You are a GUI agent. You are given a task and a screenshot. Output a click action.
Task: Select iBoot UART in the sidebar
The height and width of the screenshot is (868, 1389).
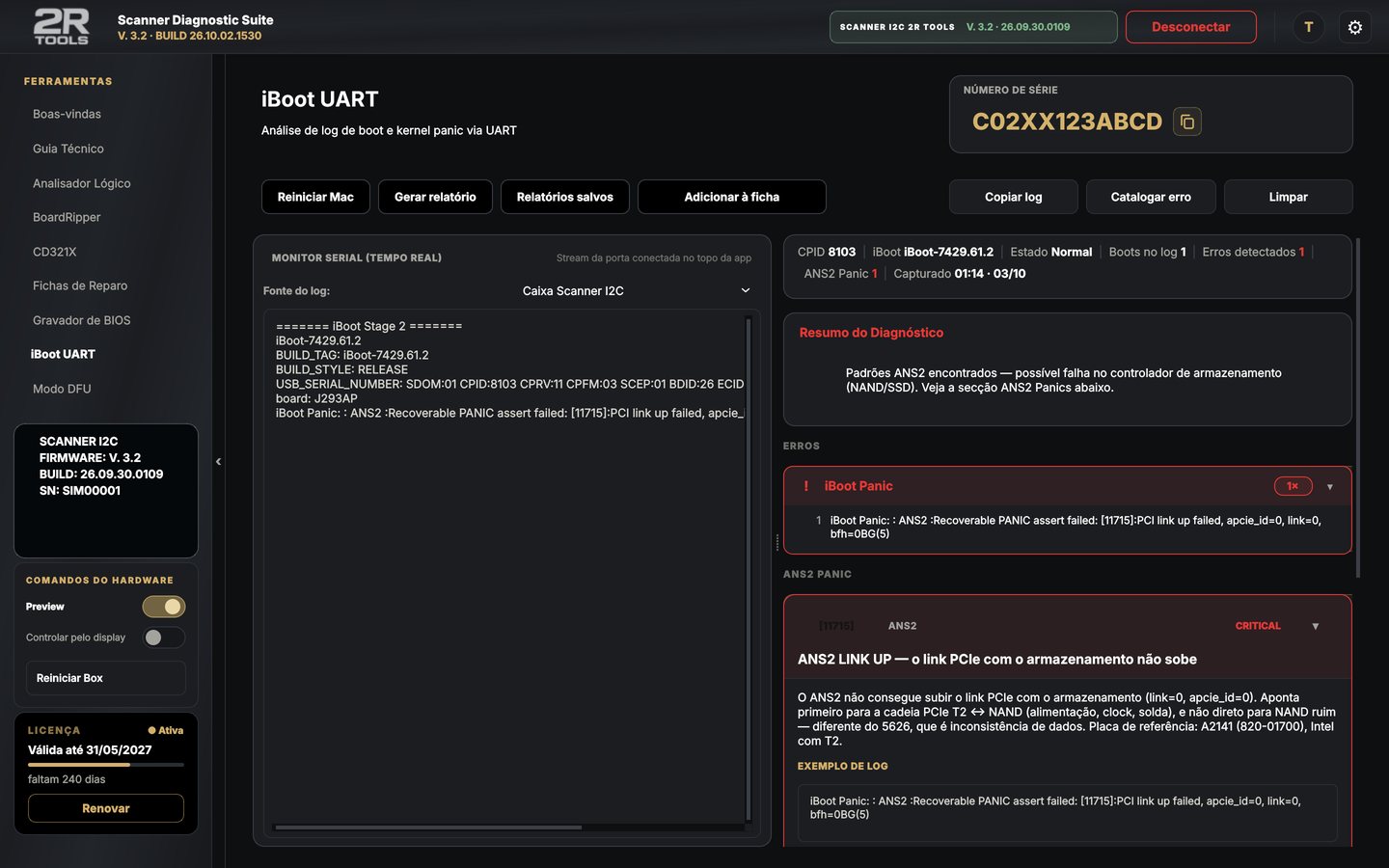point(63,354)
